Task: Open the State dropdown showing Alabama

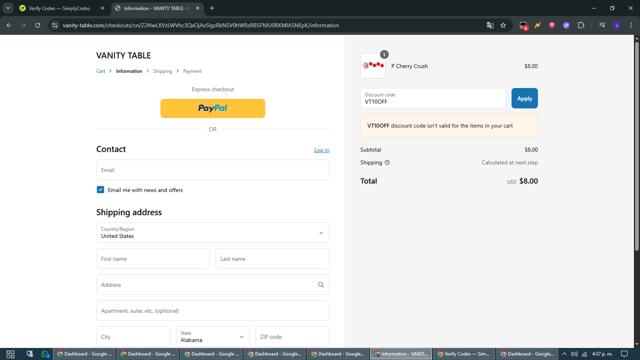Action: click(x=213, y=337)
